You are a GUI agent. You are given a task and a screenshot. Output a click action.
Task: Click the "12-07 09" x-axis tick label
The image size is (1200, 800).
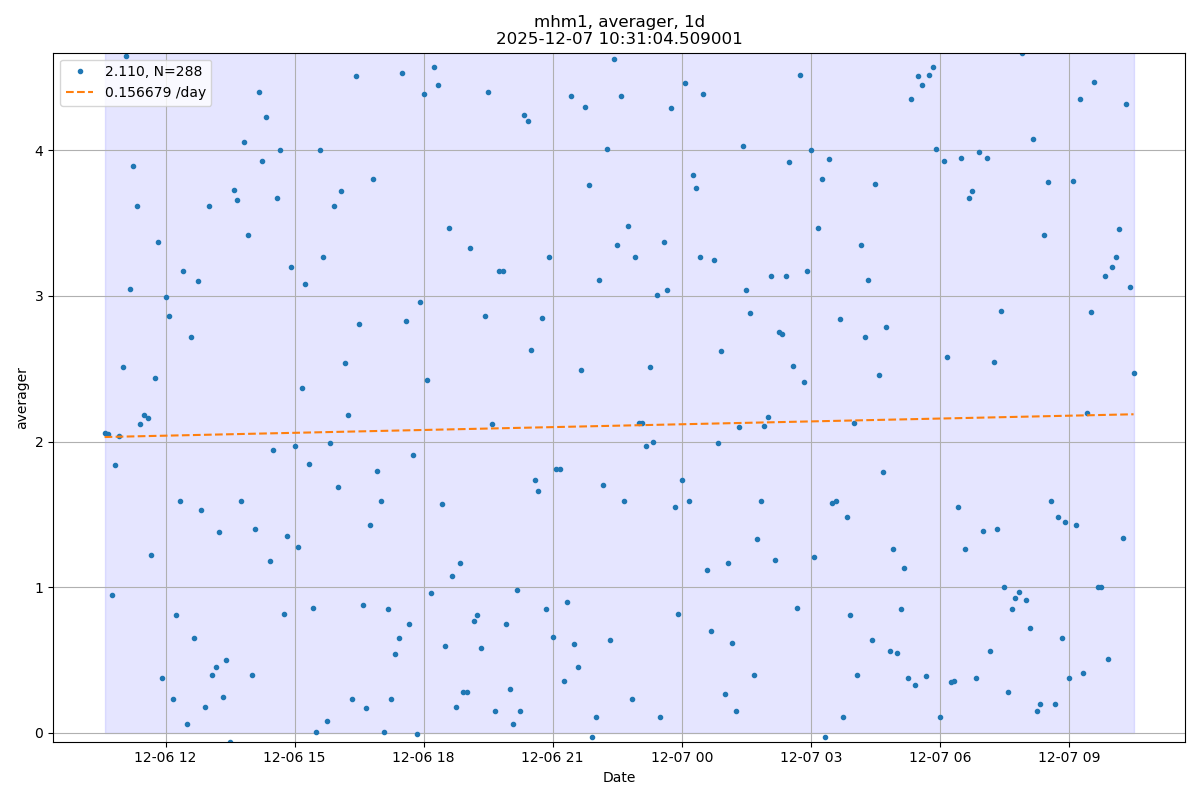point(1069,756)
